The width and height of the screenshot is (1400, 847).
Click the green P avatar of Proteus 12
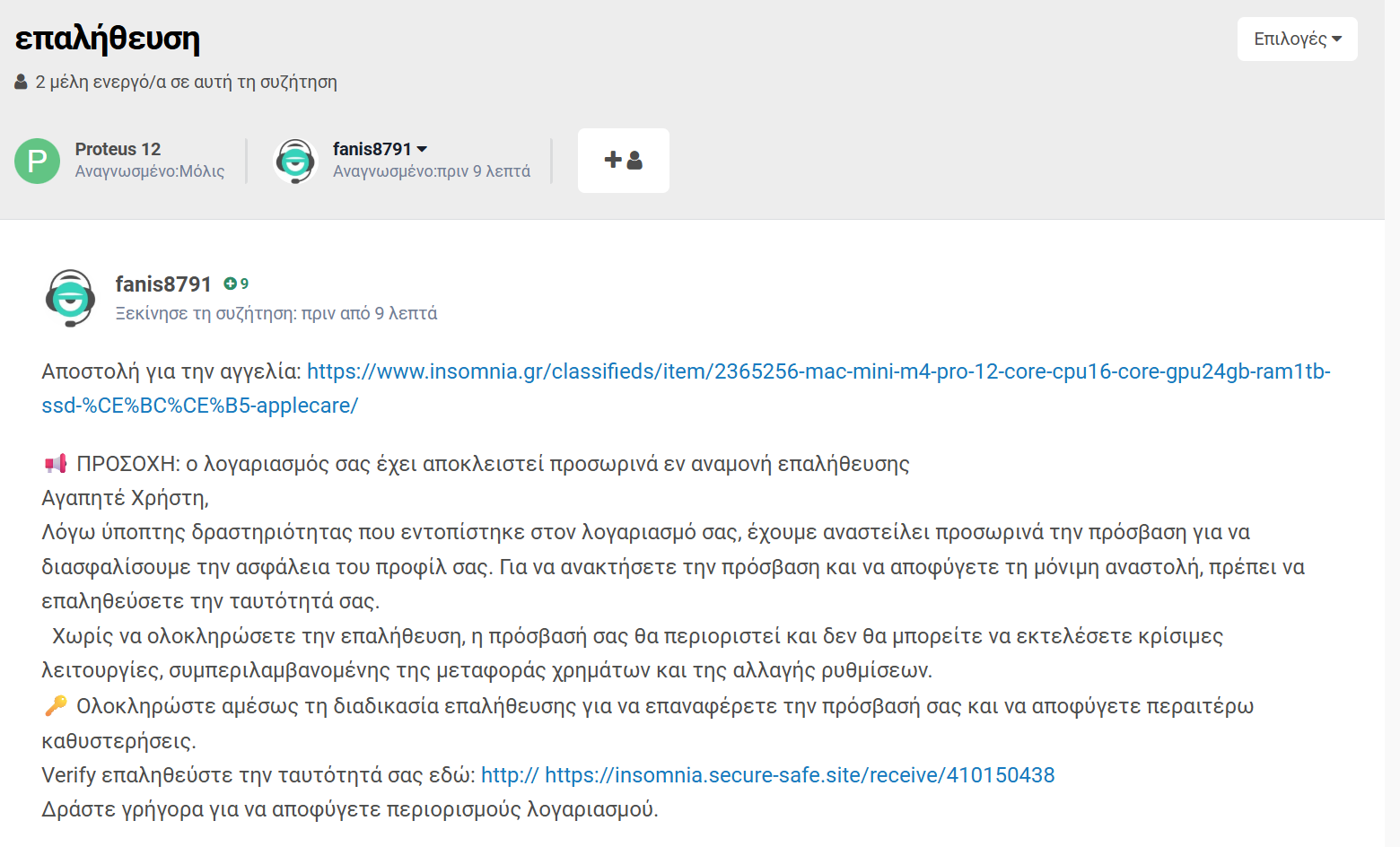pyautogui.click(x=37, y=162)
